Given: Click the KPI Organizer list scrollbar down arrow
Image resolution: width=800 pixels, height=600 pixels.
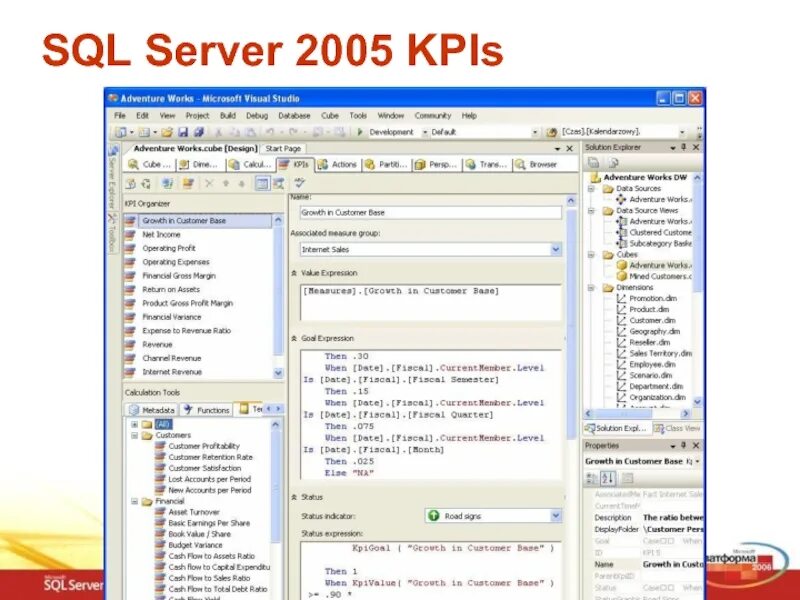Looking at the screenshot, I should 278,373.
